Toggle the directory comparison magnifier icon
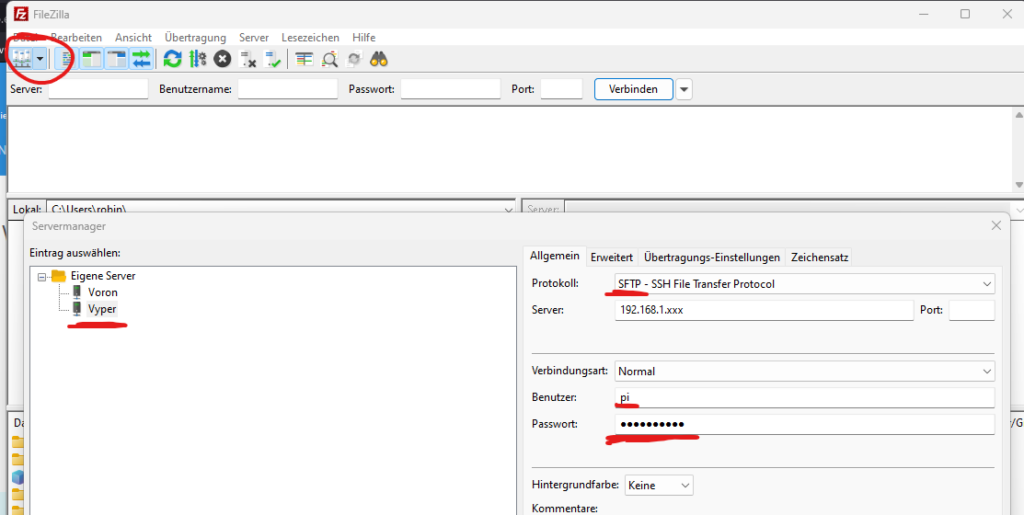 click(329, 59)
